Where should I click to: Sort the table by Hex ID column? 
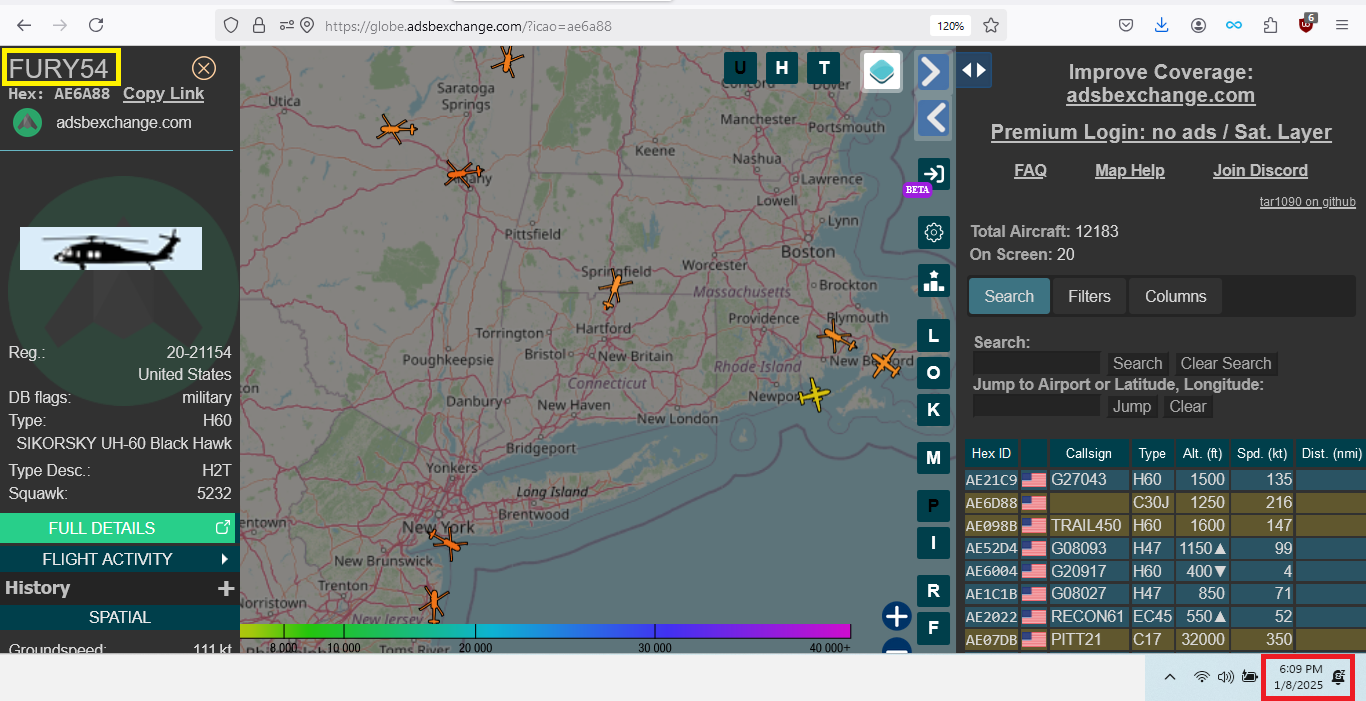tap(991, 454)
